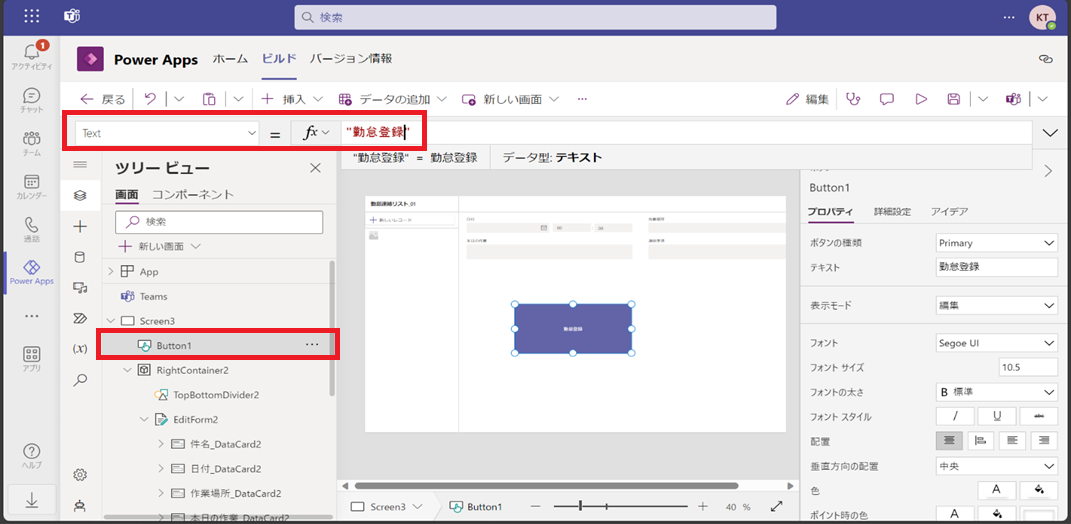Click the zoom slider on canvas footer

coord(618,506)
